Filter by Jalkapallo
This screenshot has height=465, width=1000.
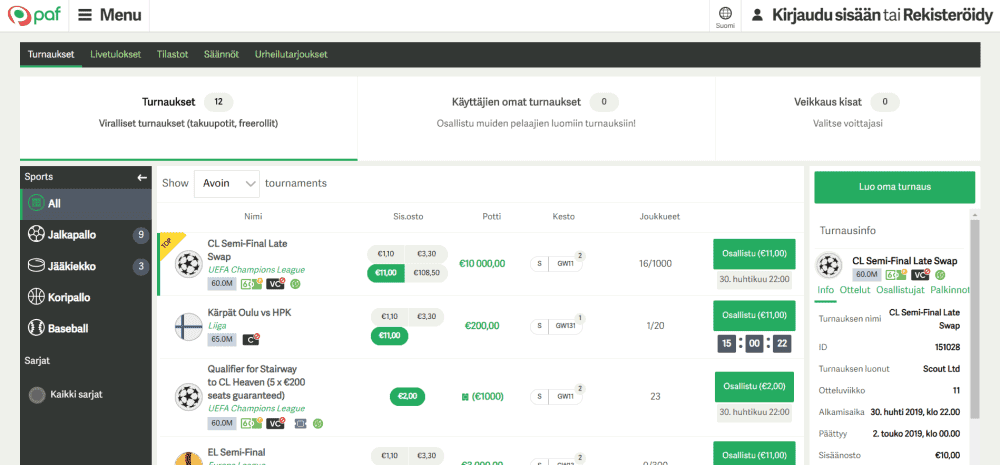(86, 235)
